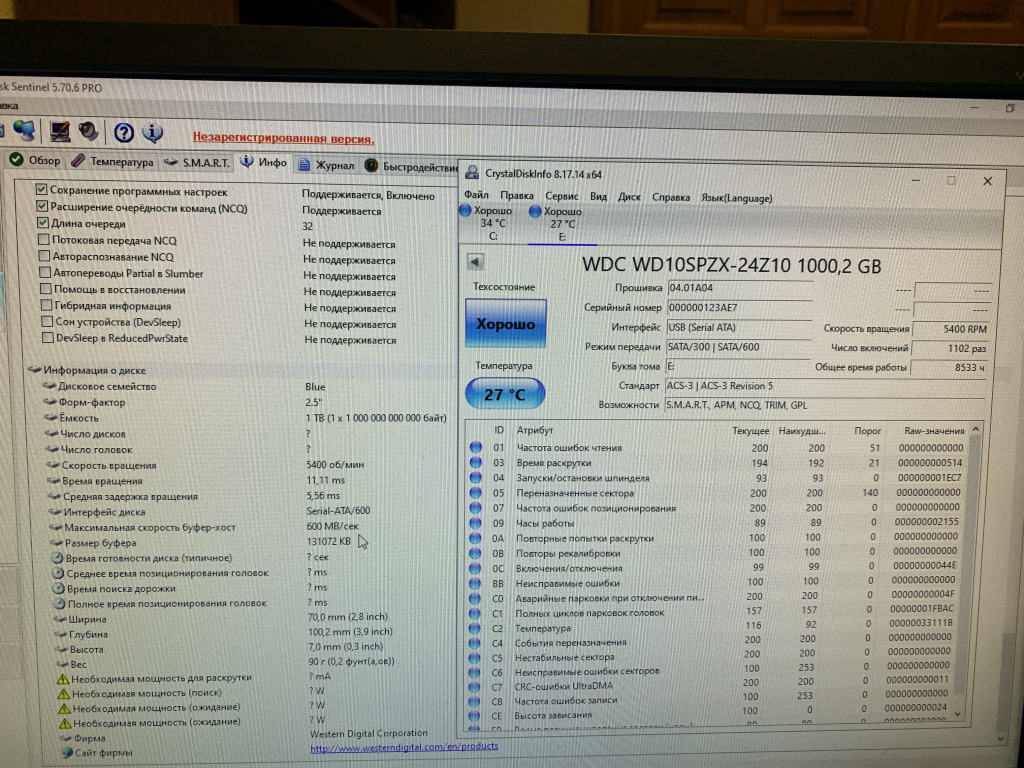The width and height of the screenshot is (1024, 768).
Task: Click warning icon beside Необходимая мощность (поиск)
Action: (63, 694)
